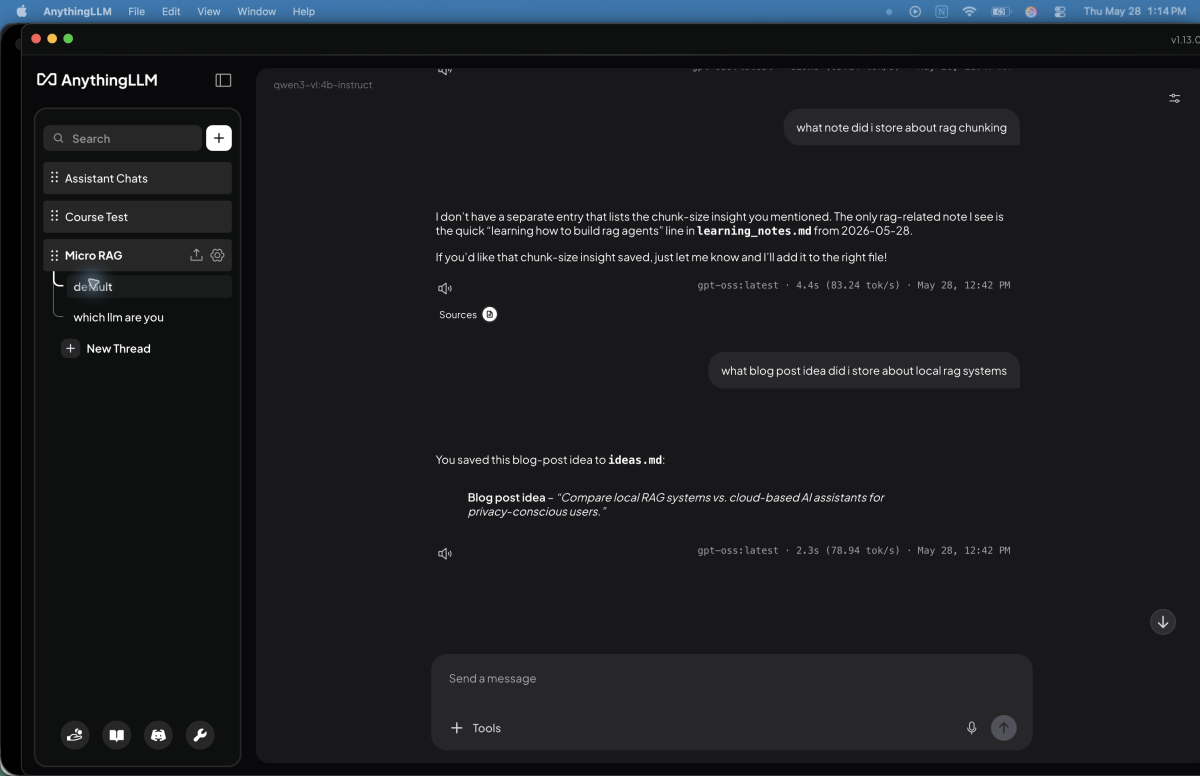Click send message arrow button
The width and height of the screenshot is (1200, 776).
pyautogui.click(x=1003, y=728)
